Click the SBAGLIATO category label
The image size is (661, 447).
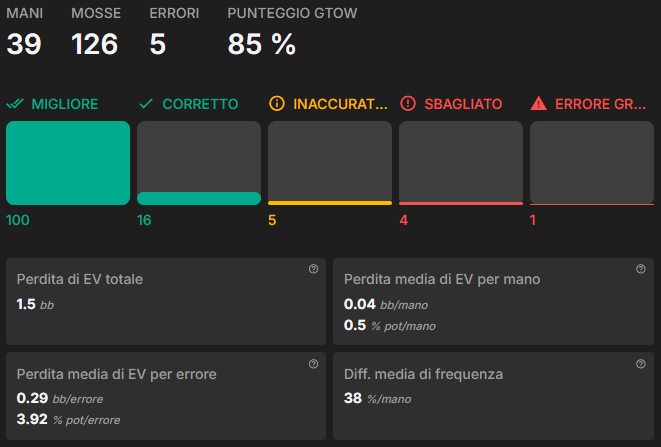(463, 104)
